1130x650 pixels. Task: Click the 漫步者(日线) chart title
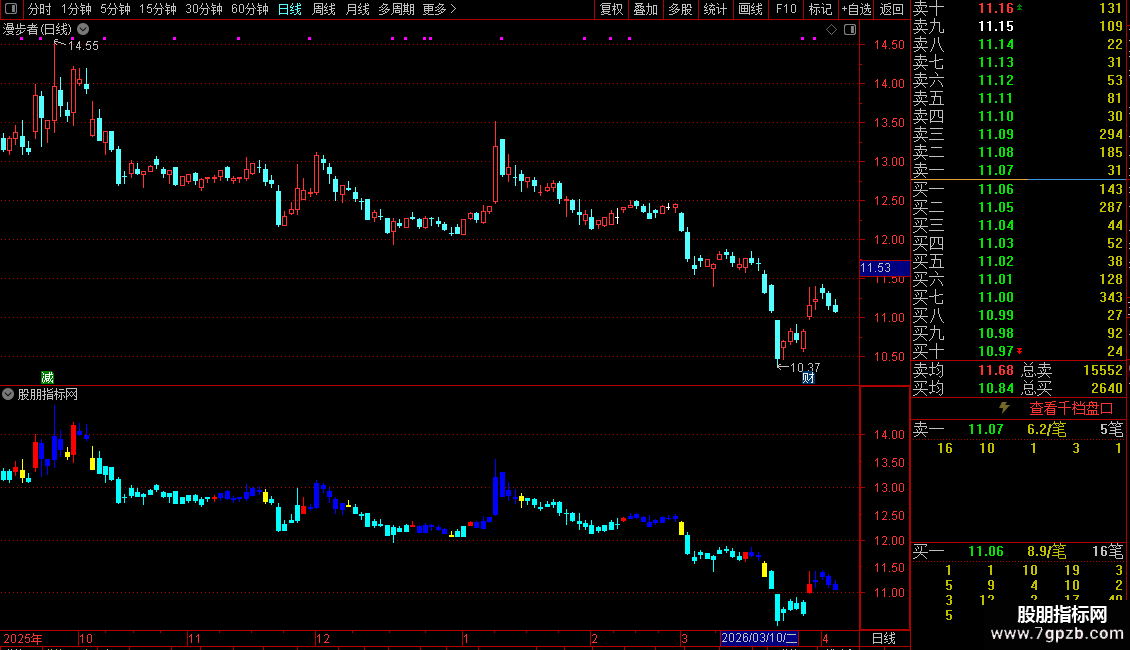coord(37,30)
